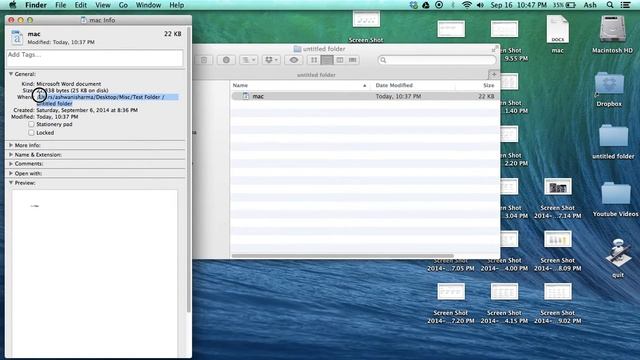Open the Help menu
The width and height of the screenshot is (640, 360).
tap(176, 5)
